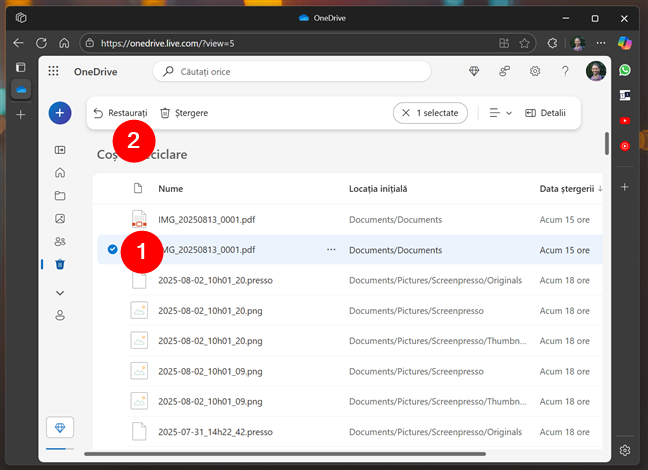Select the OneDrive vertical tab
Image resolution: width=648 pixels, height=470 pixels.
click(x=21, y=89)
